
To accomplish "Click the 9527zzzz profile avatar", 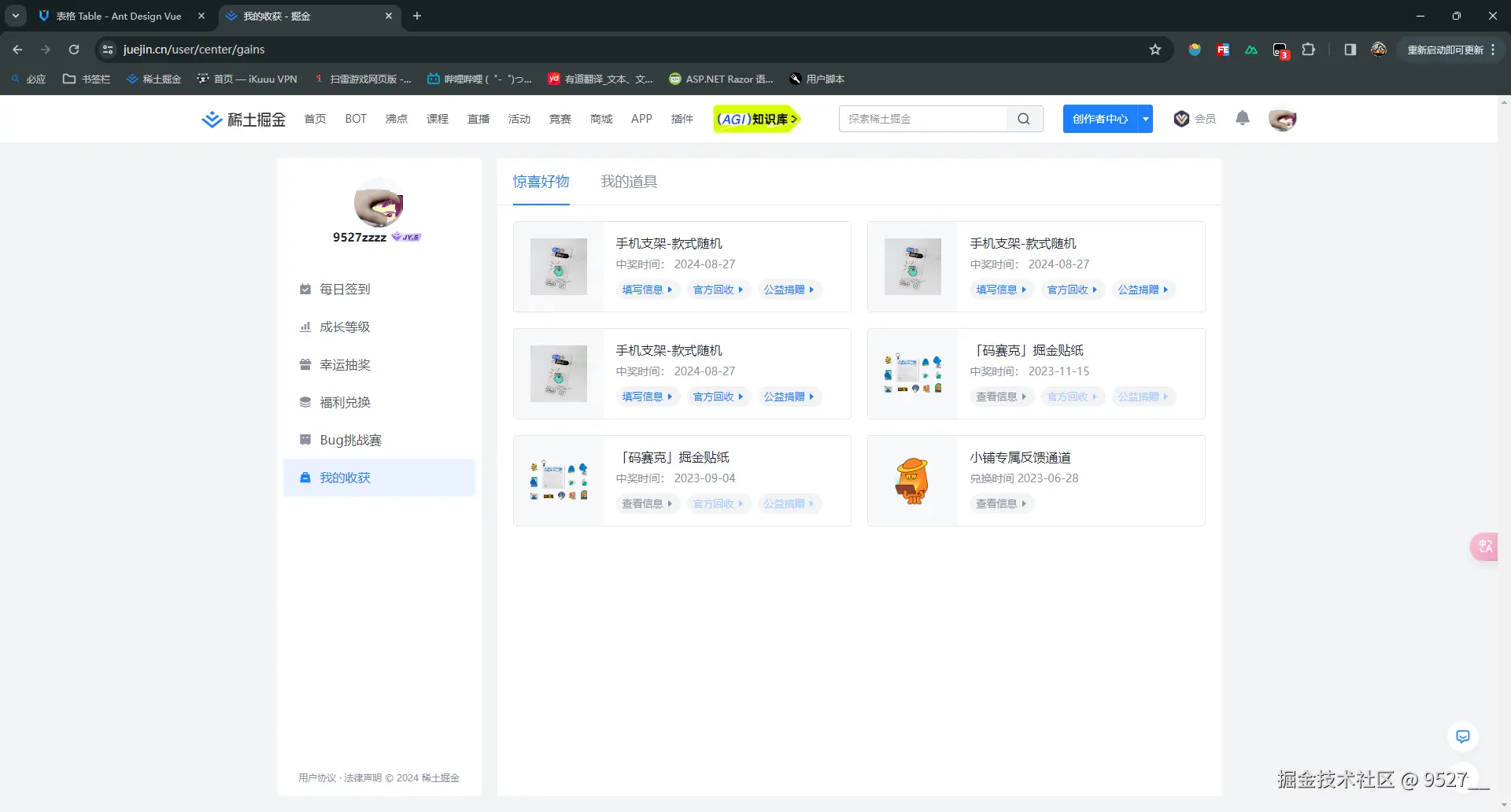I will 379,203.
